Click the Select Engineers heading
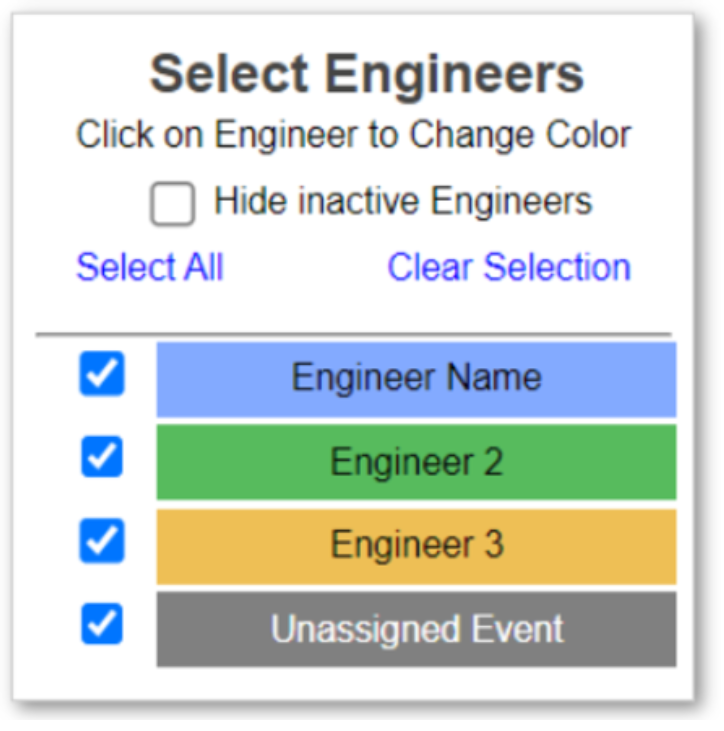The width and height of the screenshot is (724, 731). click(x=367, y=74)
